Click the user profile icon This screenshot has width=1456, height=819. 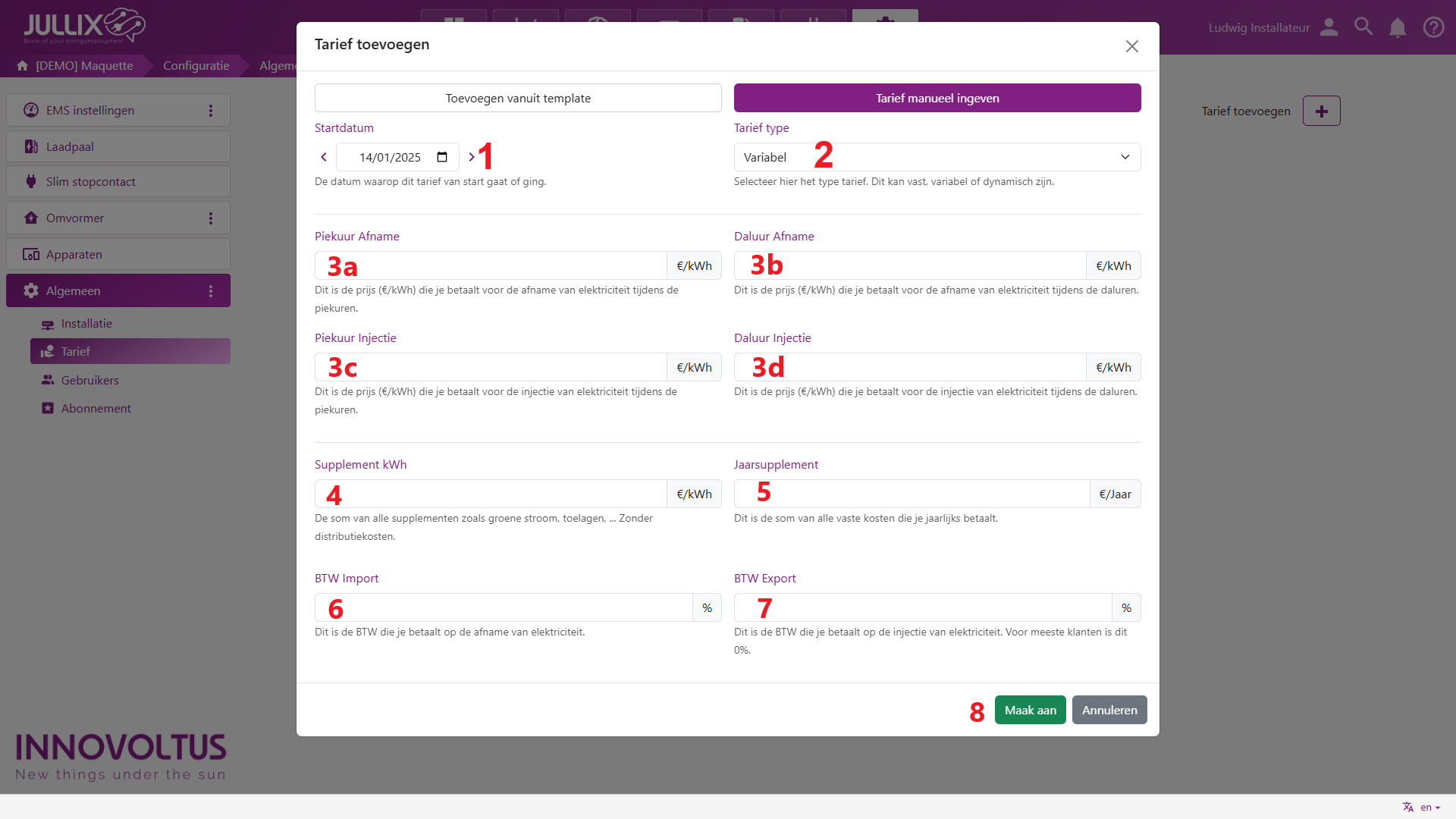coord(1329,28)
